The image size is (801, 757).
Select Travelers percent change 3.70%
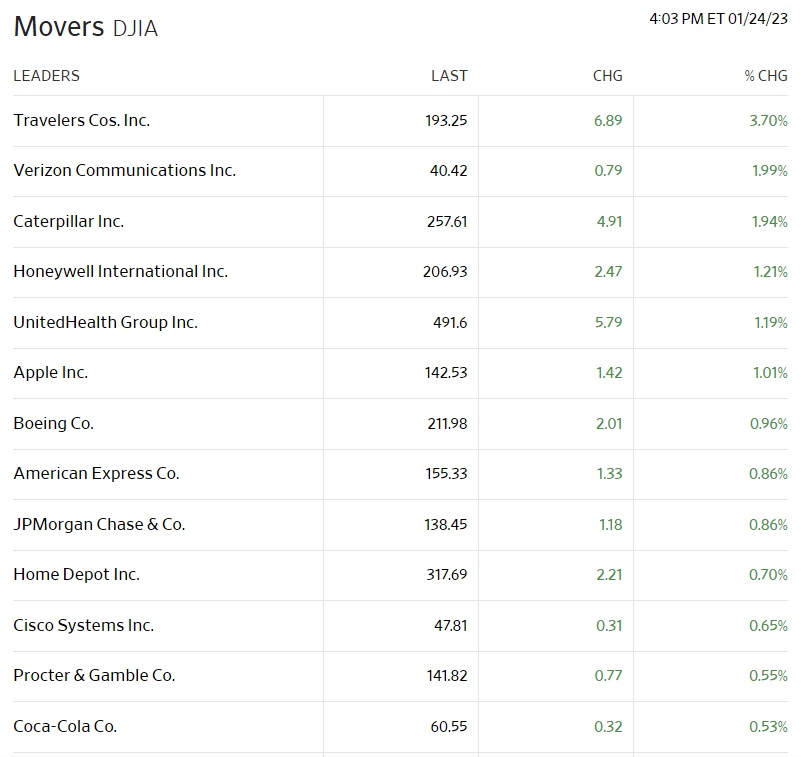[768, 121]
